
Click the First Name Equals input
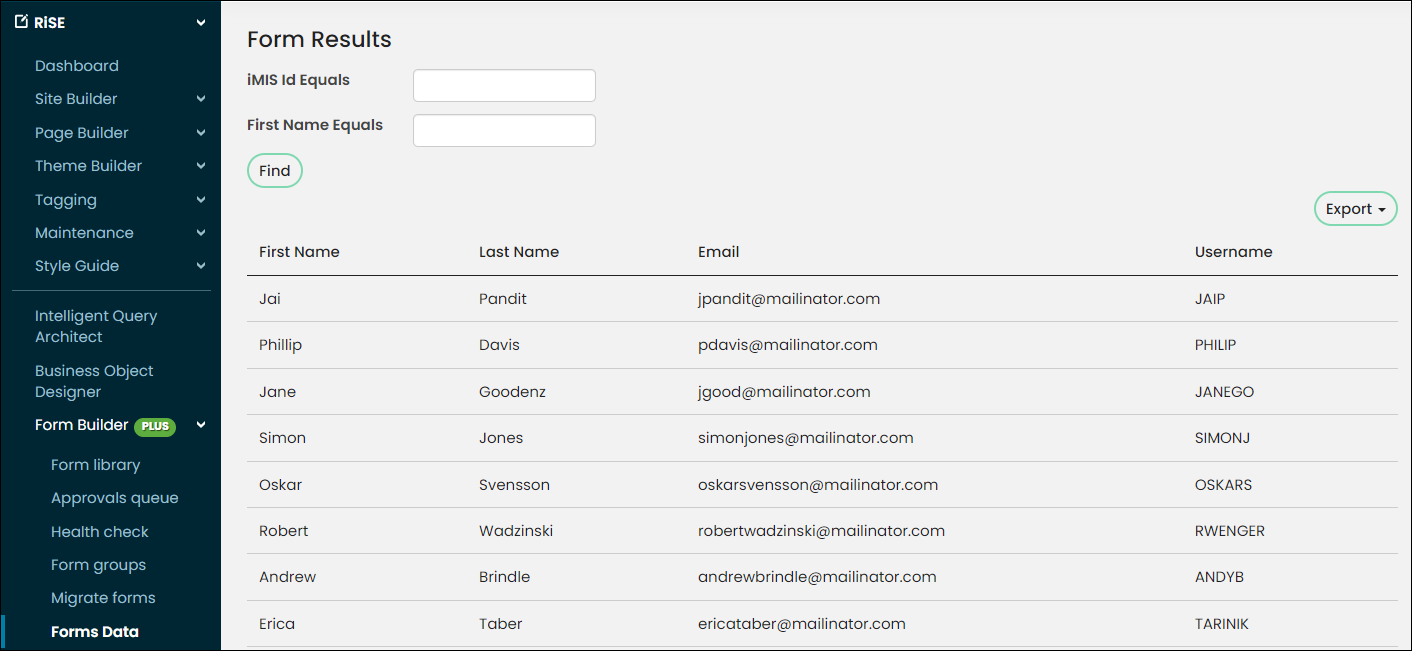pyautogui.click(x=504, y=130)
